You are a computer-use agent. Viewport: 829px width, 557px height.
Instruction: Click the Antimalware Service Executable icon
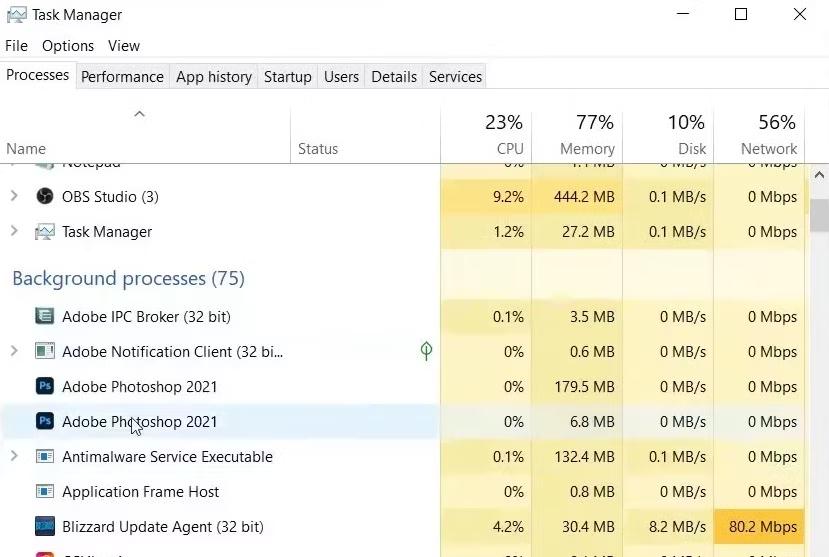(x=44, y=457)
